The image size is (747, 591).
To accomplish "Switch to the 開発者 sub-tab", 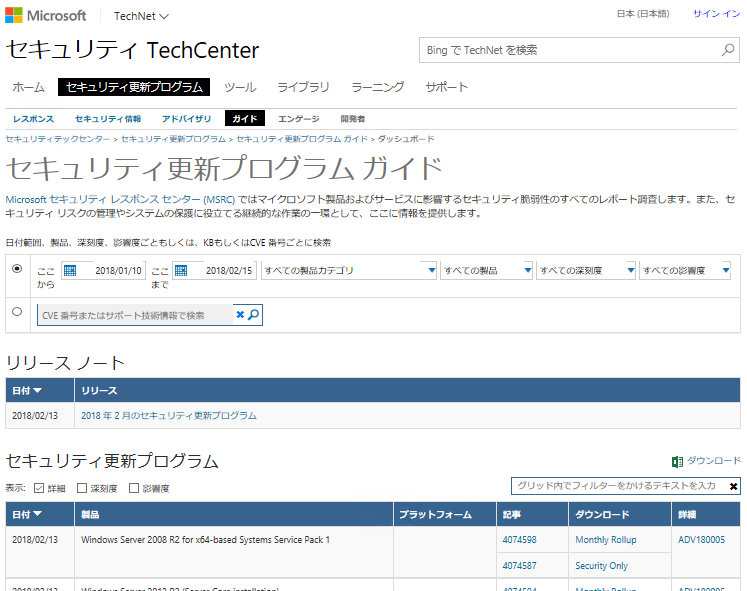I will coord(353,119).
